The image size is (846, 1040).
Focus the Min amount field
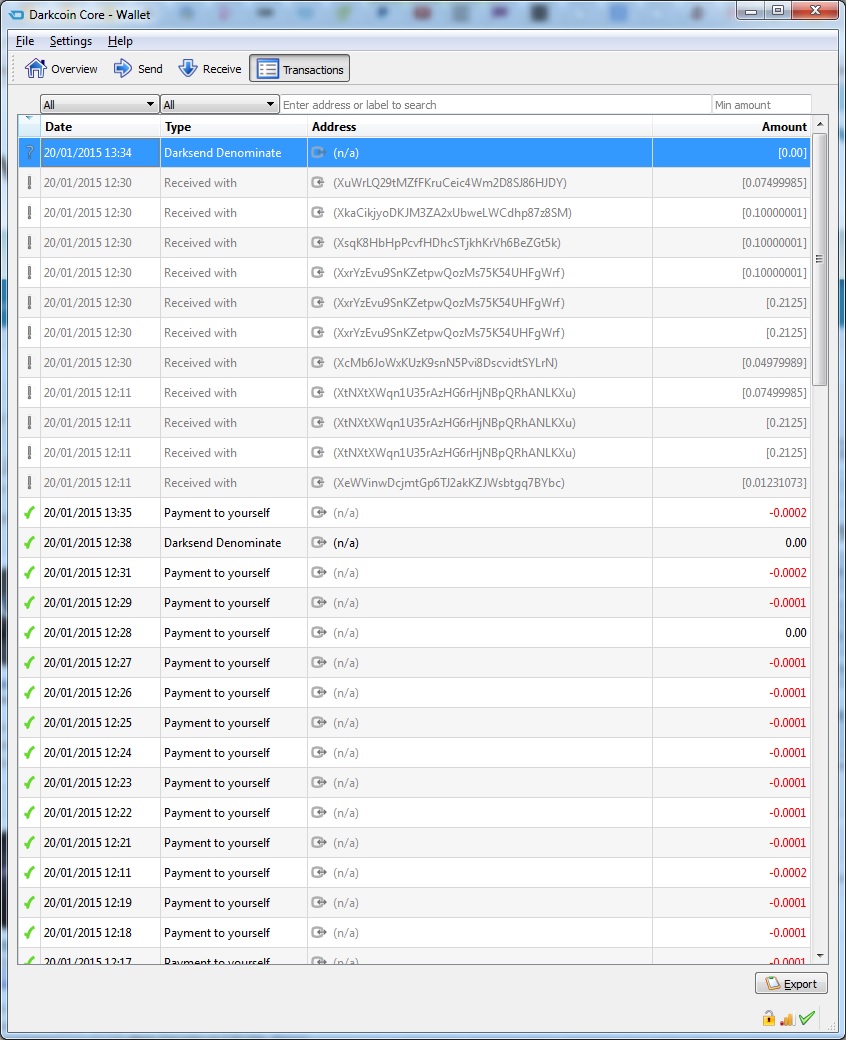pos(761,105)
